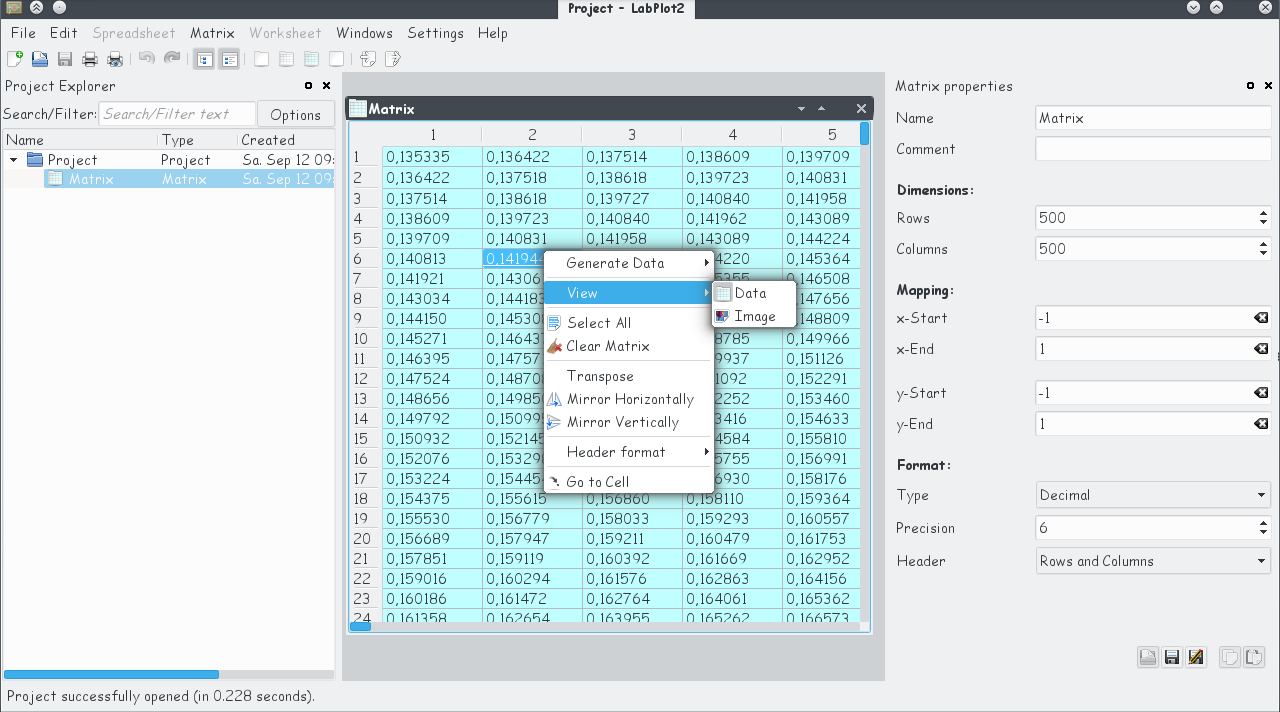This screenshot has height=712, width=1280.
Task: Click the print preview toolbar icon
Action: (115, 59)
